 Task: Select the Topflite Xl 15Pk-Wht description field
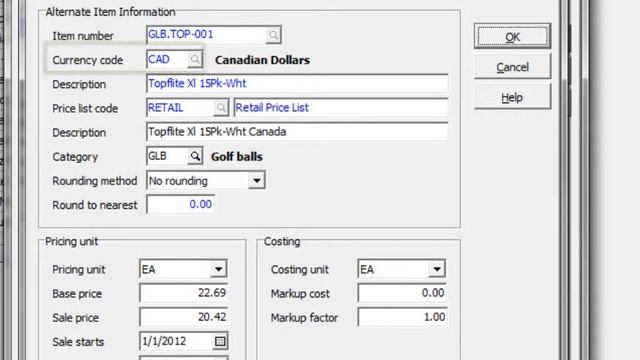click(x=297, y=84)
